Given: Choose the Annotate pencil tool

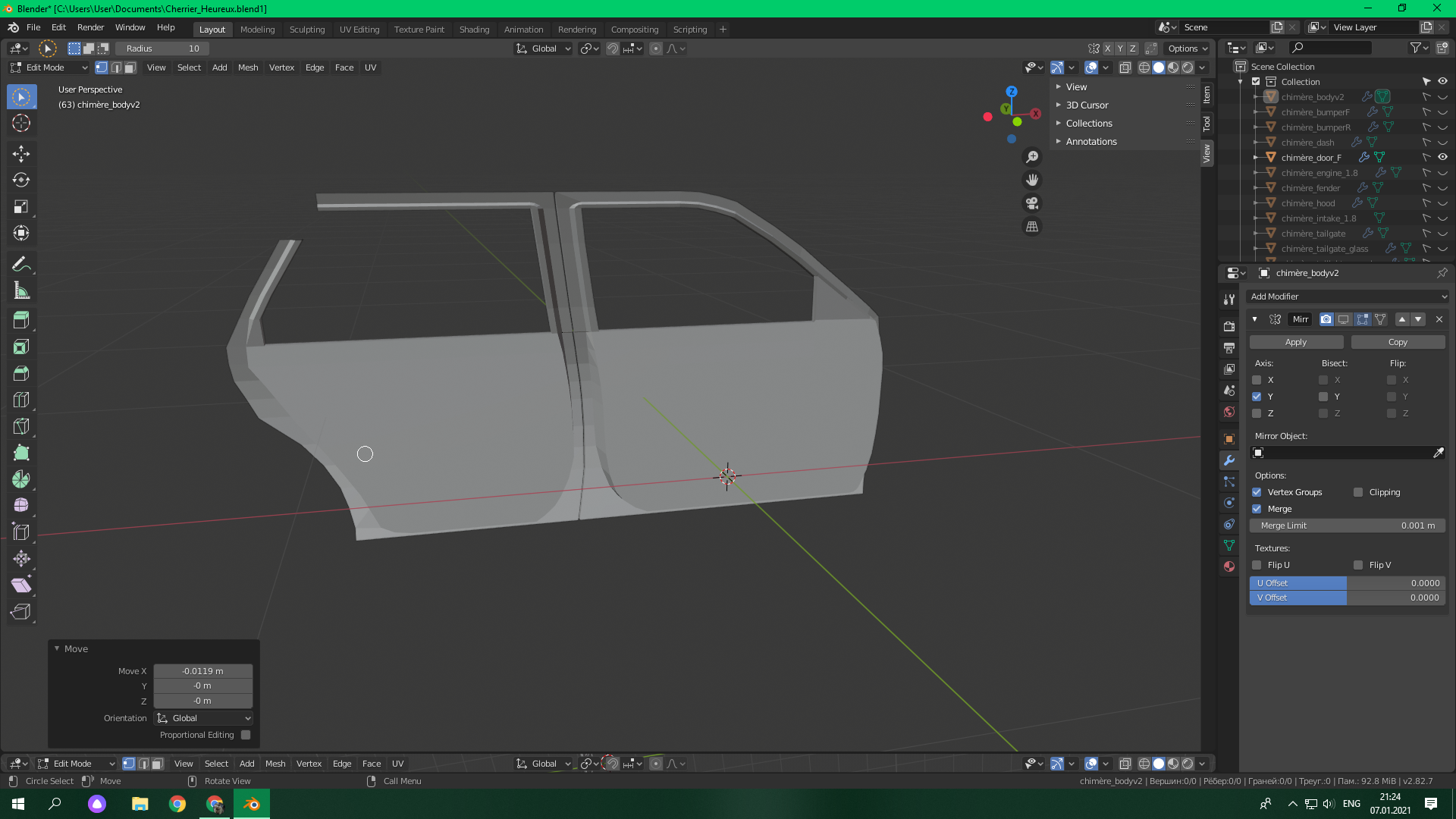Looking at the screenshot, I should point(21,264).
